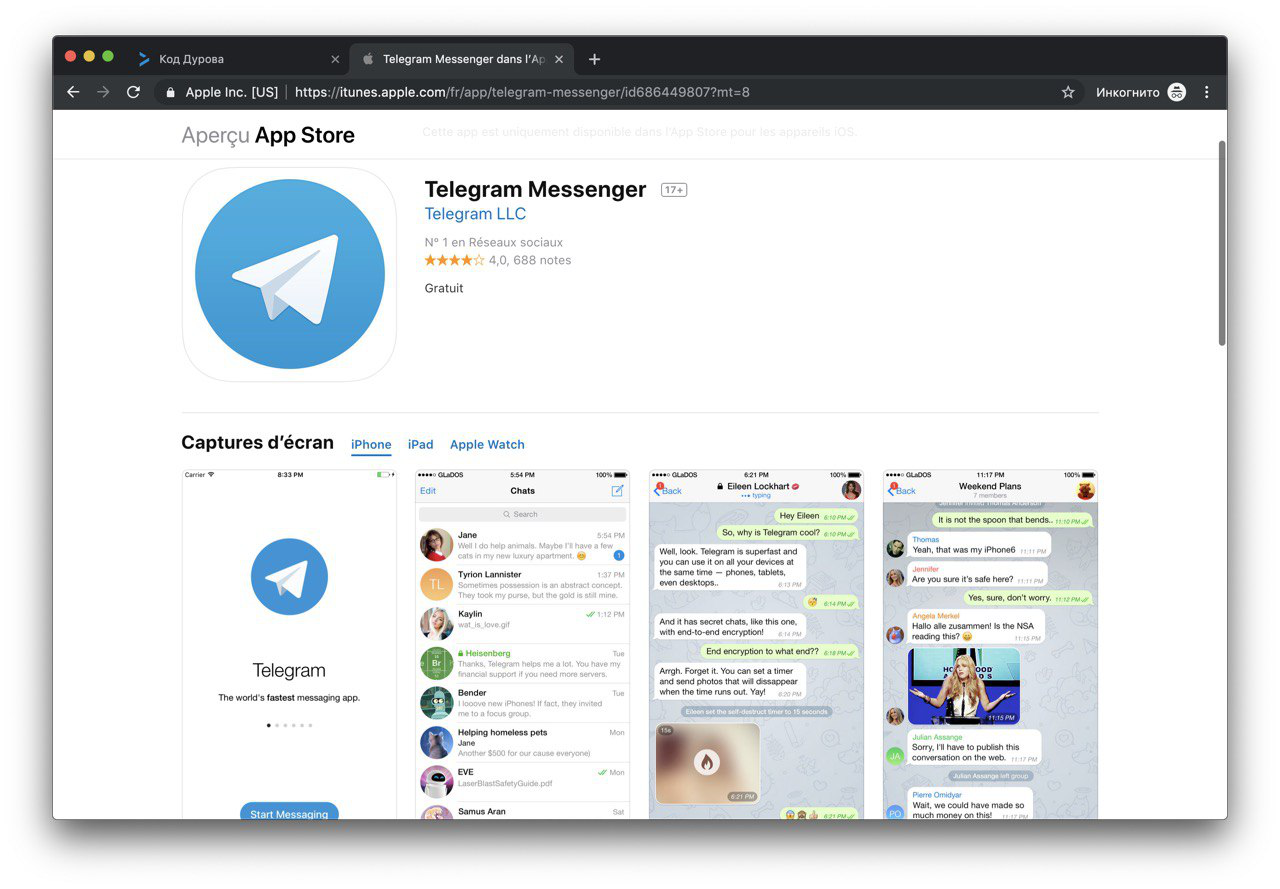This screenshot has height=889, width=1280.
Task: Select the iPad screenshots tab
Action: (x=421, y=444)
